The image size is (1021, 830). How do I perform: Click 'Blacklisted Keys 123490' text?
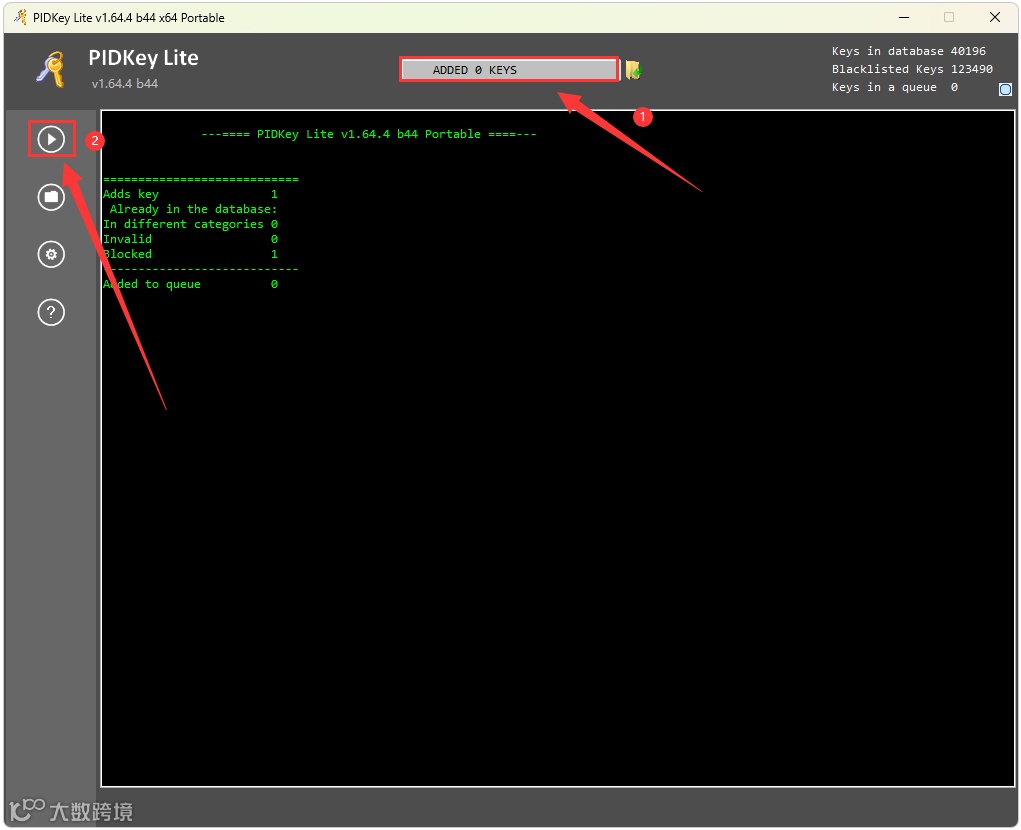click(x=912, y=69)
